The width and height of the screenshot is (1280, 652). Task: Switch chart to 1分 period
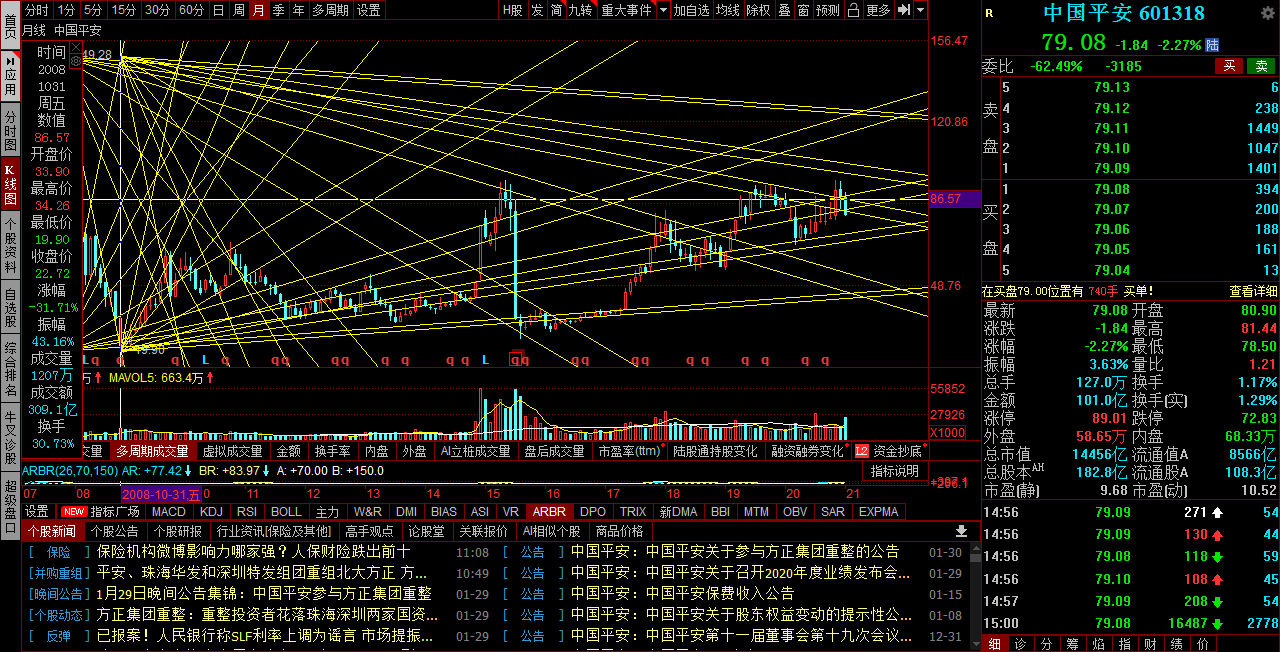(66, 10)
